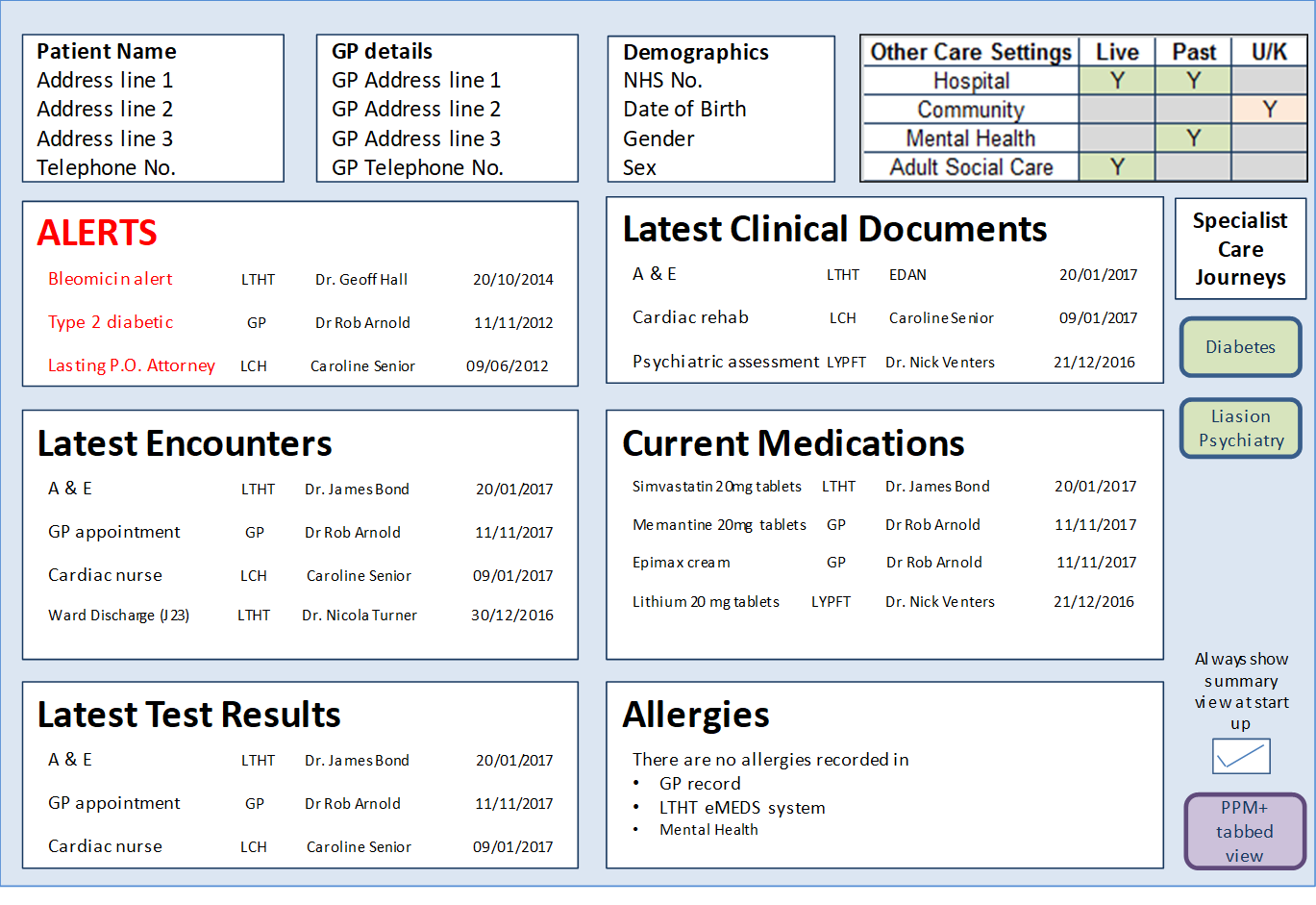Click the Specialist Care Journeys header box
1316x905 pixels.
(x=1240, y=249)
